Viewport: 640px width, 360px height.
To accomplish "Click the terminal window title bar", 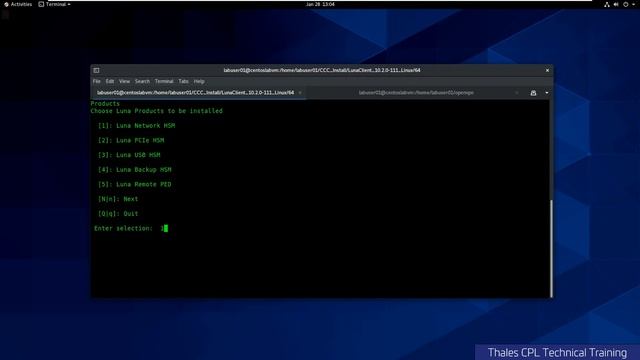I will (x=322, y=70).
